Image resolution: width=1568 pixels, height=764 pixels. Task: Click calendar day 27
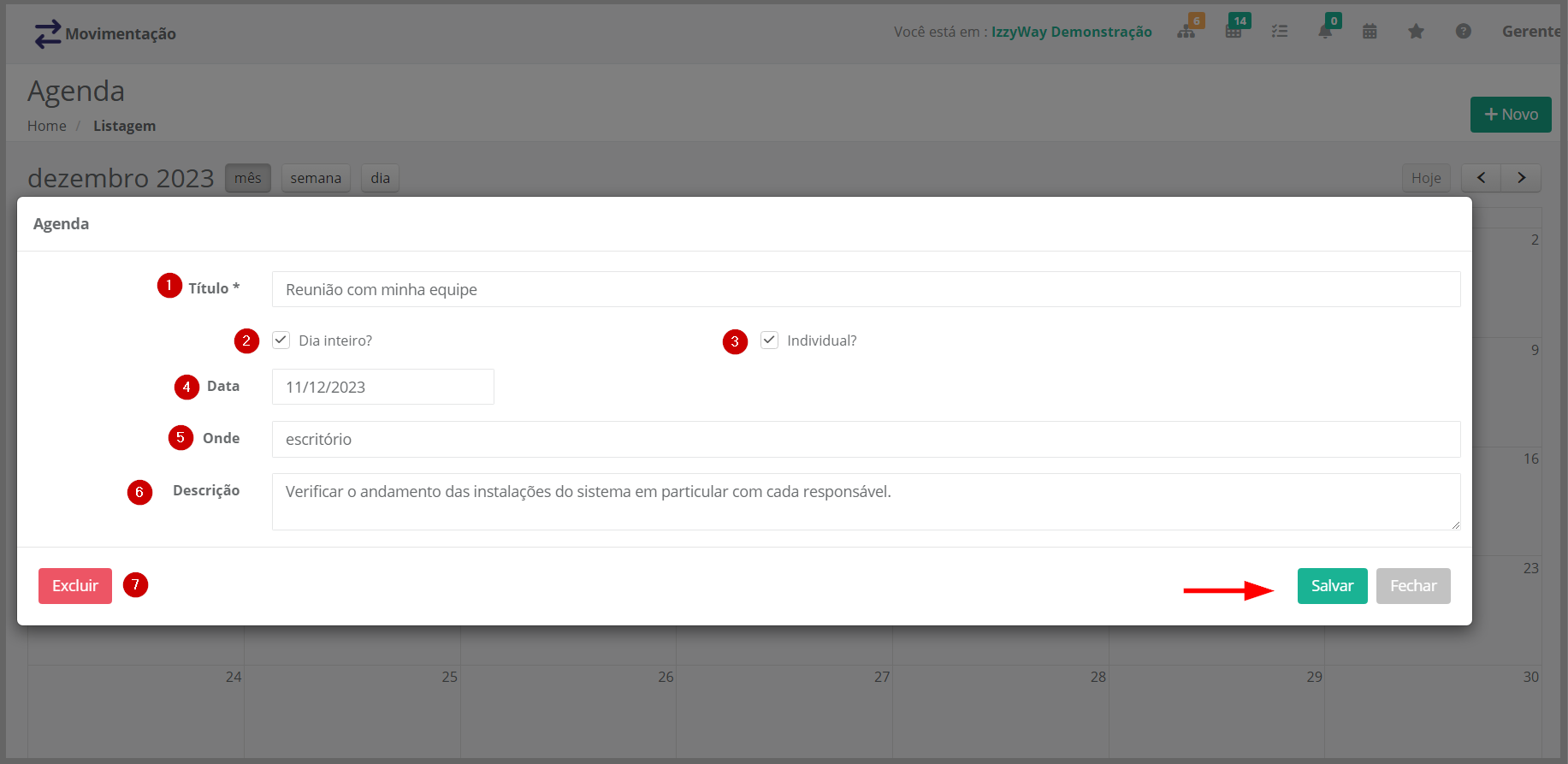coord(882,677)
